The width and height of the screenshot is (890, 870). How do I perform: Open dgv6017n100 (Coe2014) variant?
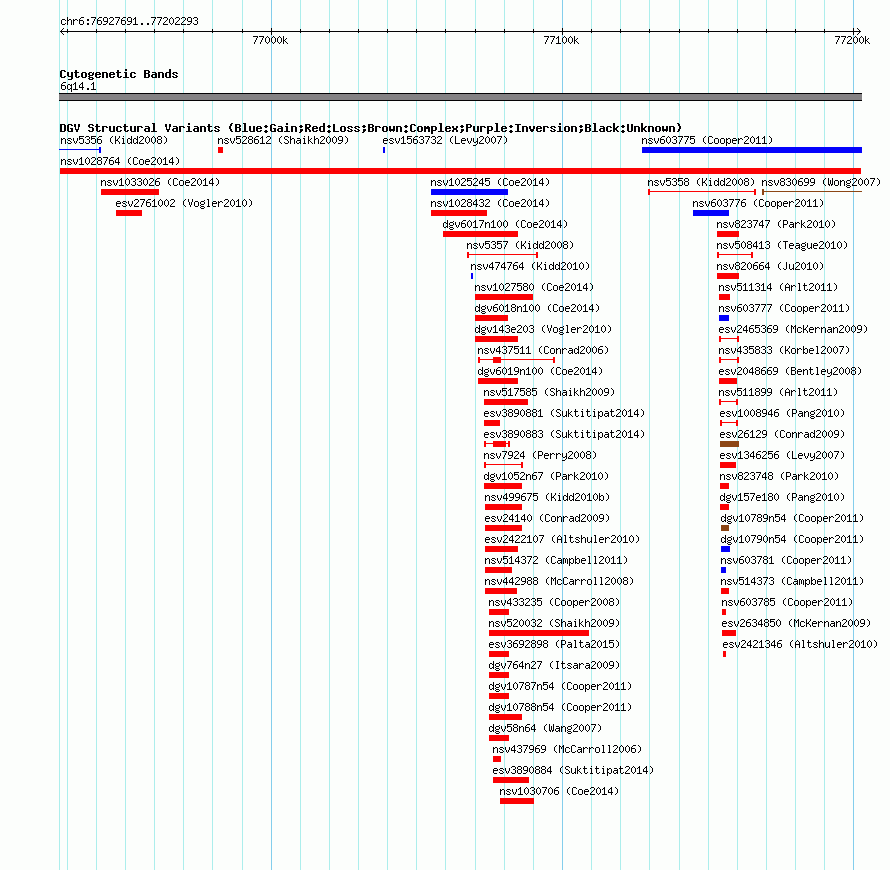click(x=505, y=224)
